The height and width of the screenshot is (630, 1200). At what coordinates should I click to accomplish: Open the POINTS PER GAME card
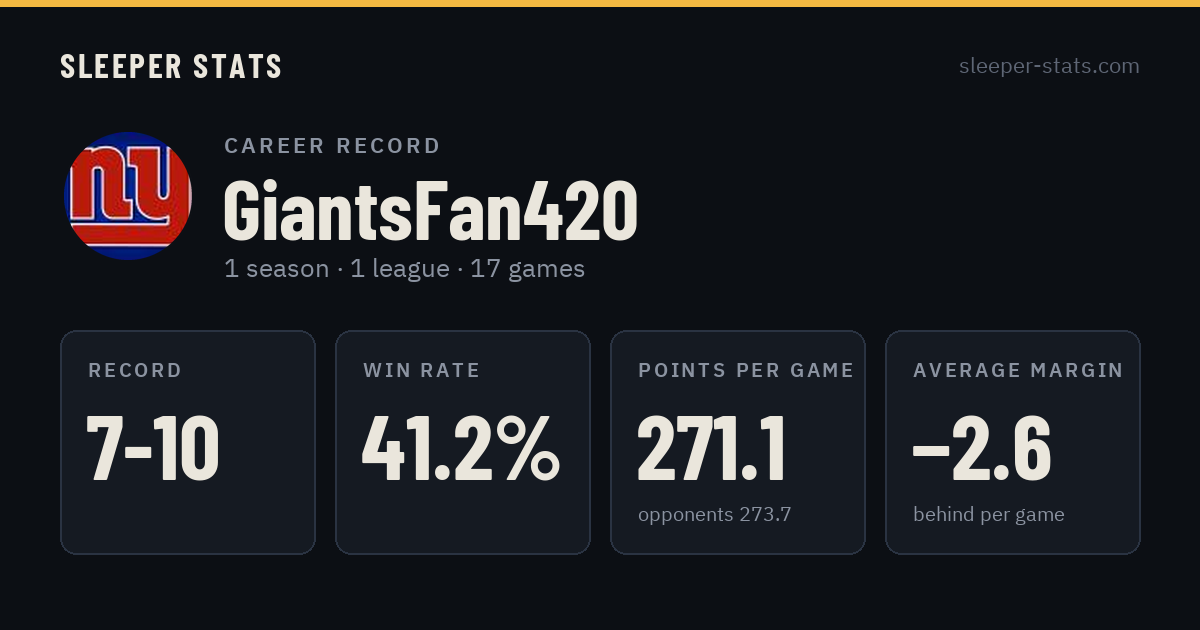[x=738, y=442]
